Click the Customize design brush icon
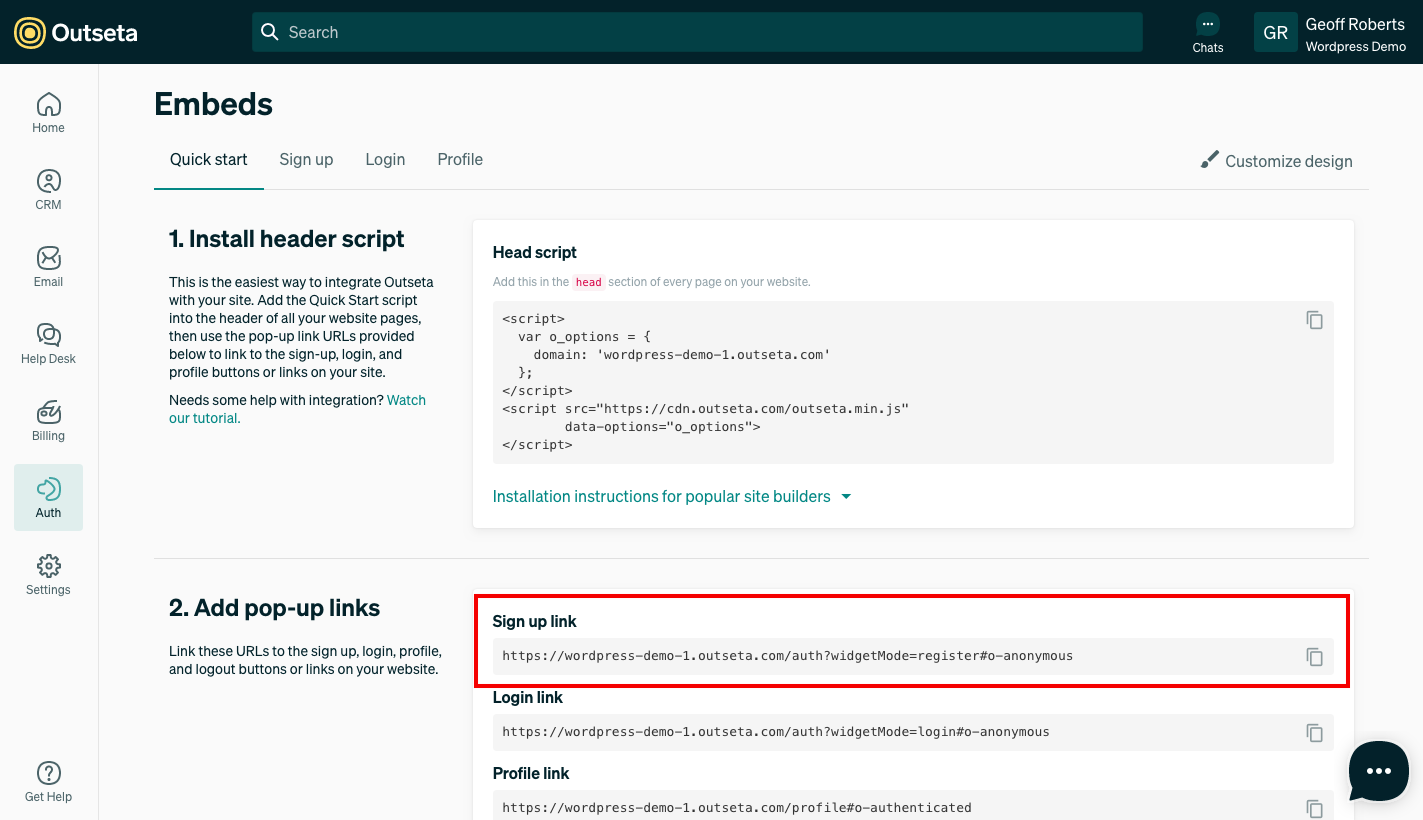This screenshot has width=1423, height=820. click(x=1210, y=160)
